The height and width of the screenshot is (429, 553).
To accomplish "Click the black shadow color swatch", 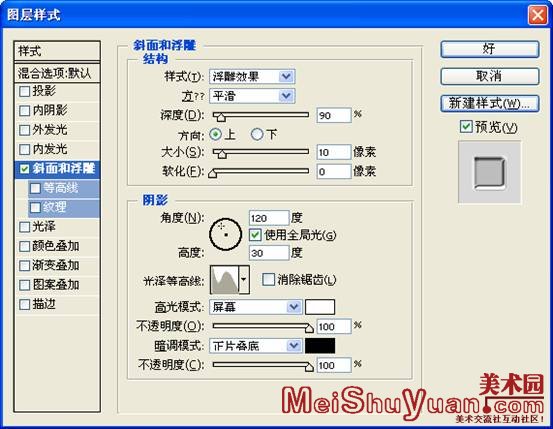I will click(x=320, y=346).
